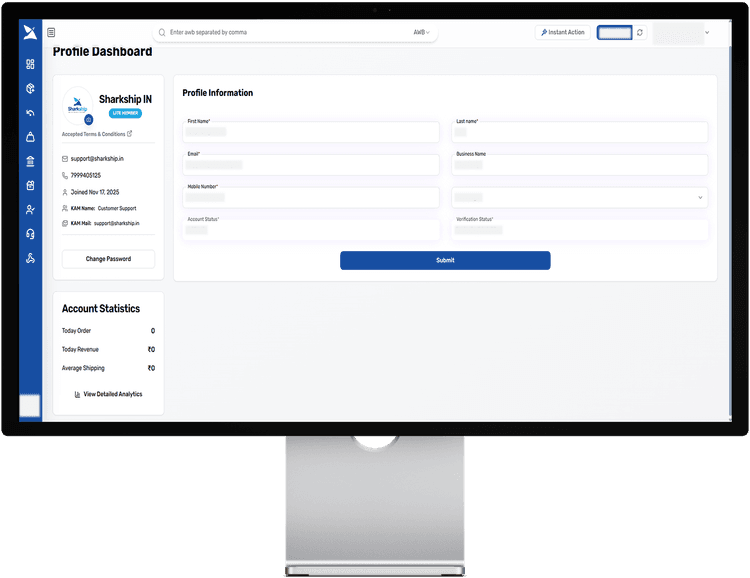Click the blurred user name area in the top bar
This screenshot has height=578, width=750.
(x=678, y=33)
